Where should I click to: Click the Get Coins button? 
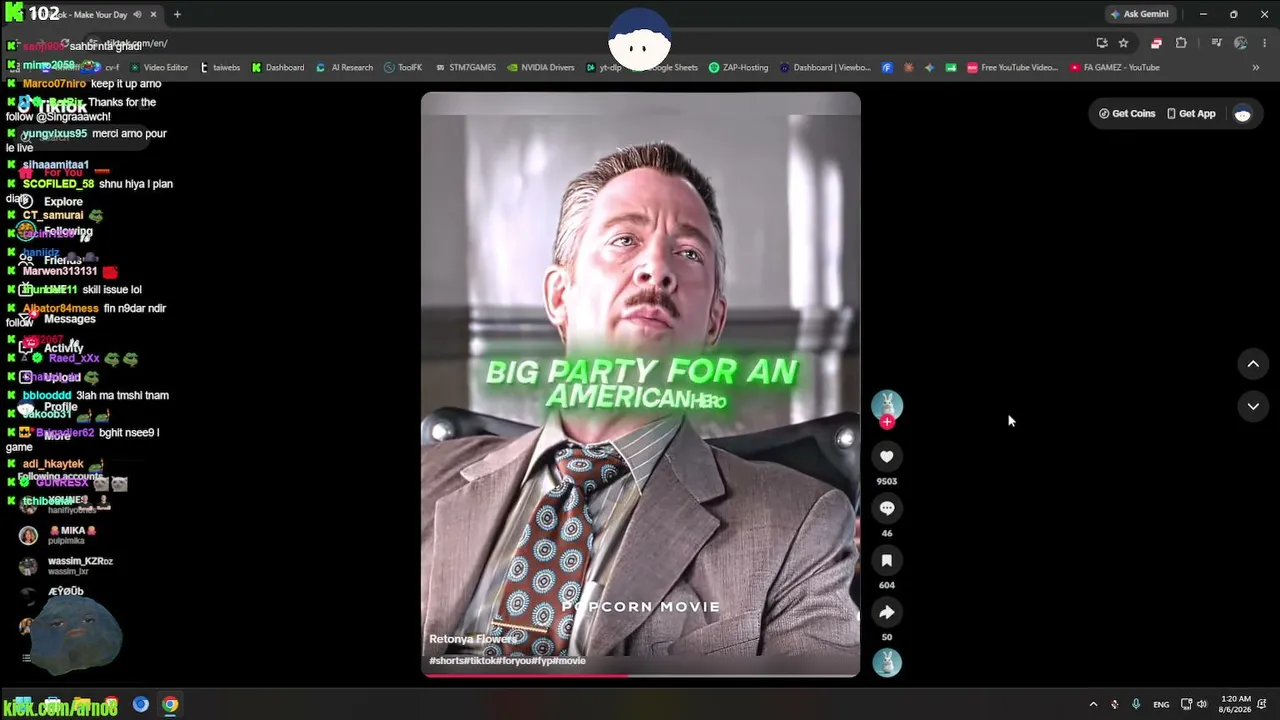(x=1127, y=114)
